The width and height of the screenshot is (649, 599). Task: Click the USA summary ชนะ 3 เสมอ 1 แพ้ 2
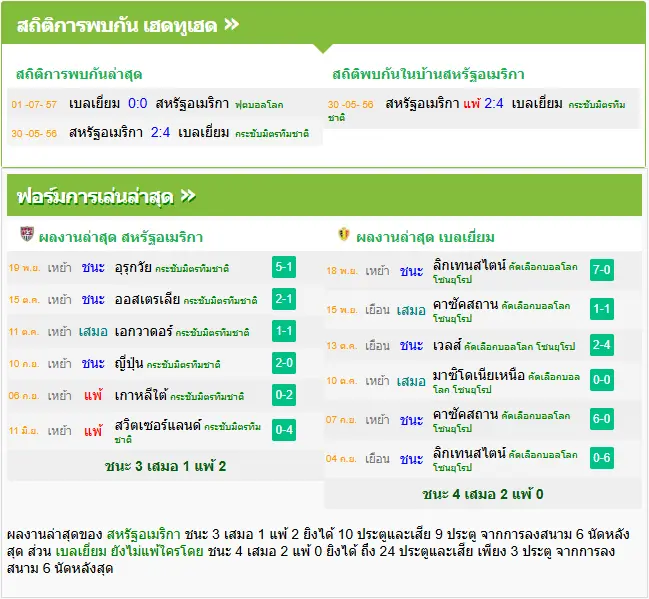[x=166, y=467]
